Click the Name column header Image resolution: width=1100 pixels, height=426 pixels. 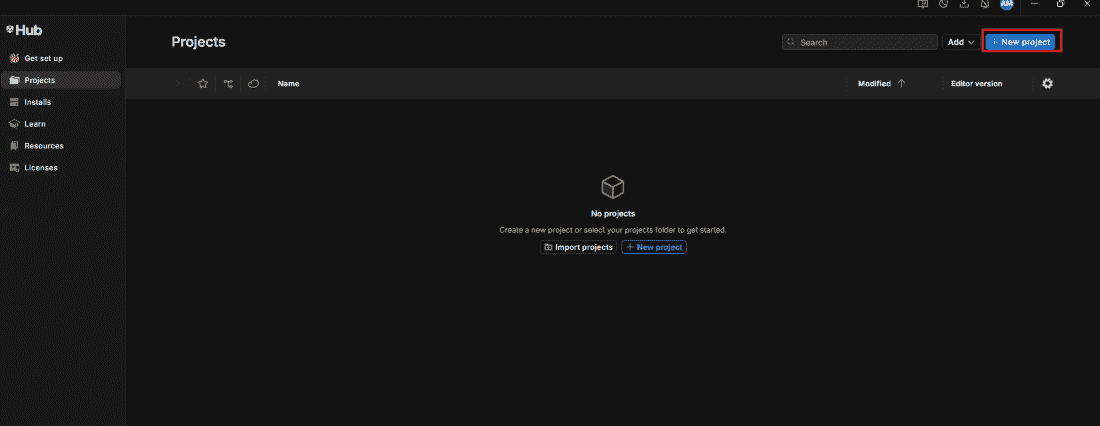tap(288, 84)
